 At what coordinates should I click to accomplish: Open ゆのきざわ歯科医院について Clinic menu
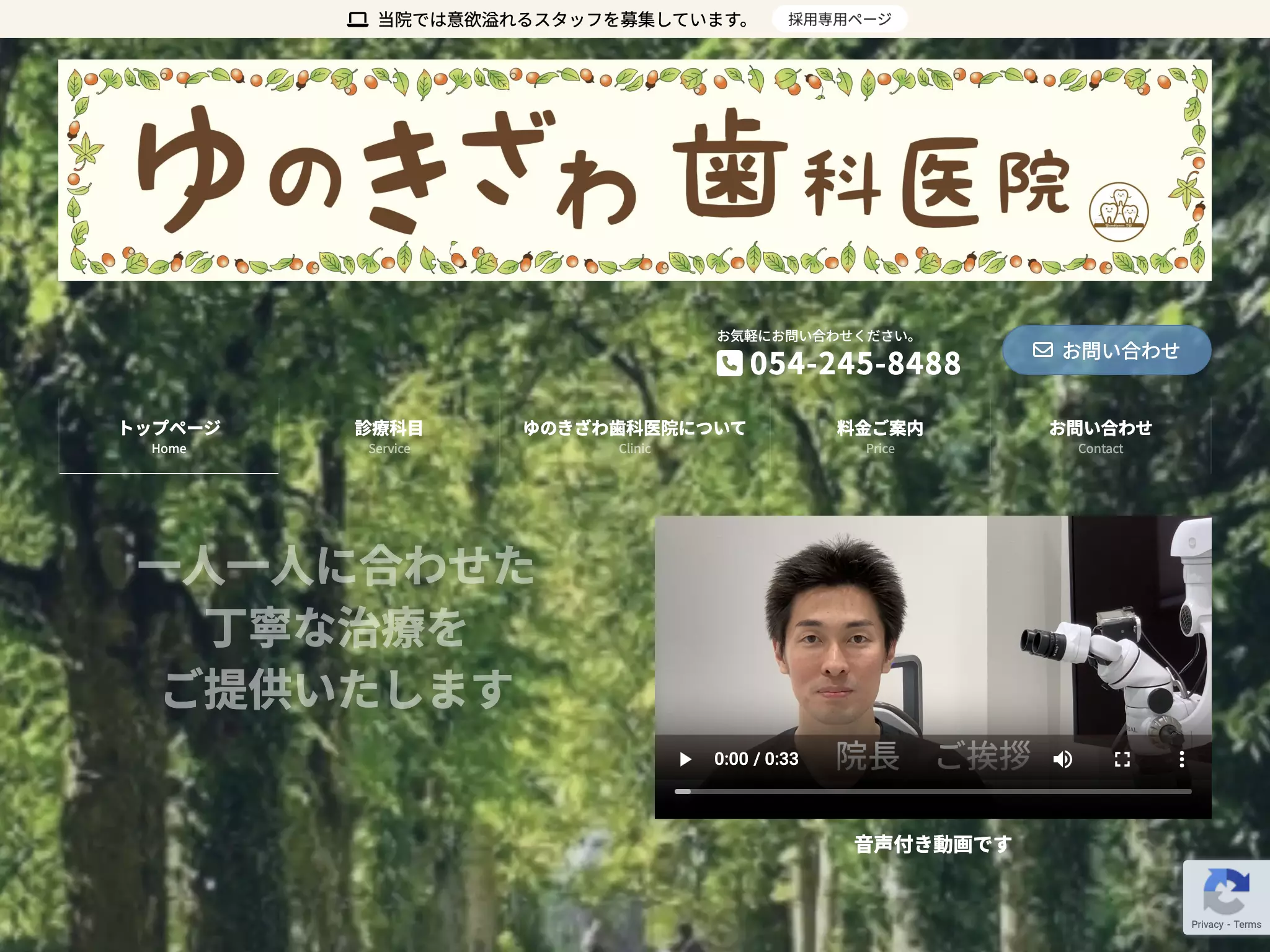point(634,436)
